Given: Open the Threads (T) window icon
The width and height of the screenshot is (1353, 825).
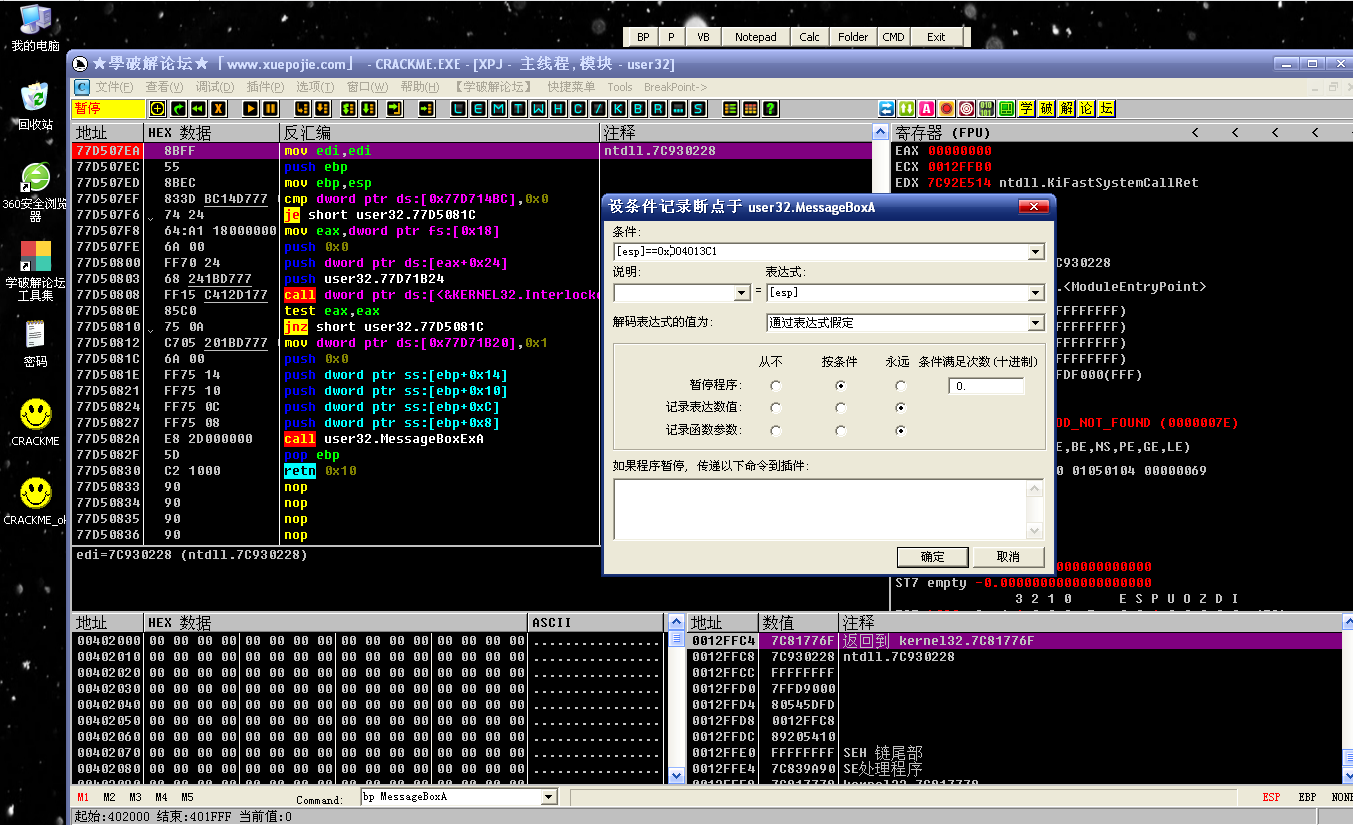Looking at the screenshot, I should (518, 108).
